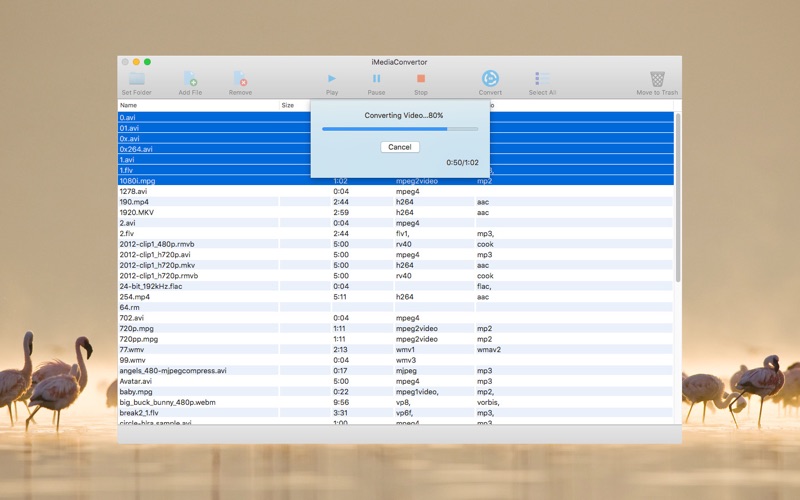The height and width of the screenshot is (500, 800).
Task: Click the green fullscreen window button
Action: 147,62
